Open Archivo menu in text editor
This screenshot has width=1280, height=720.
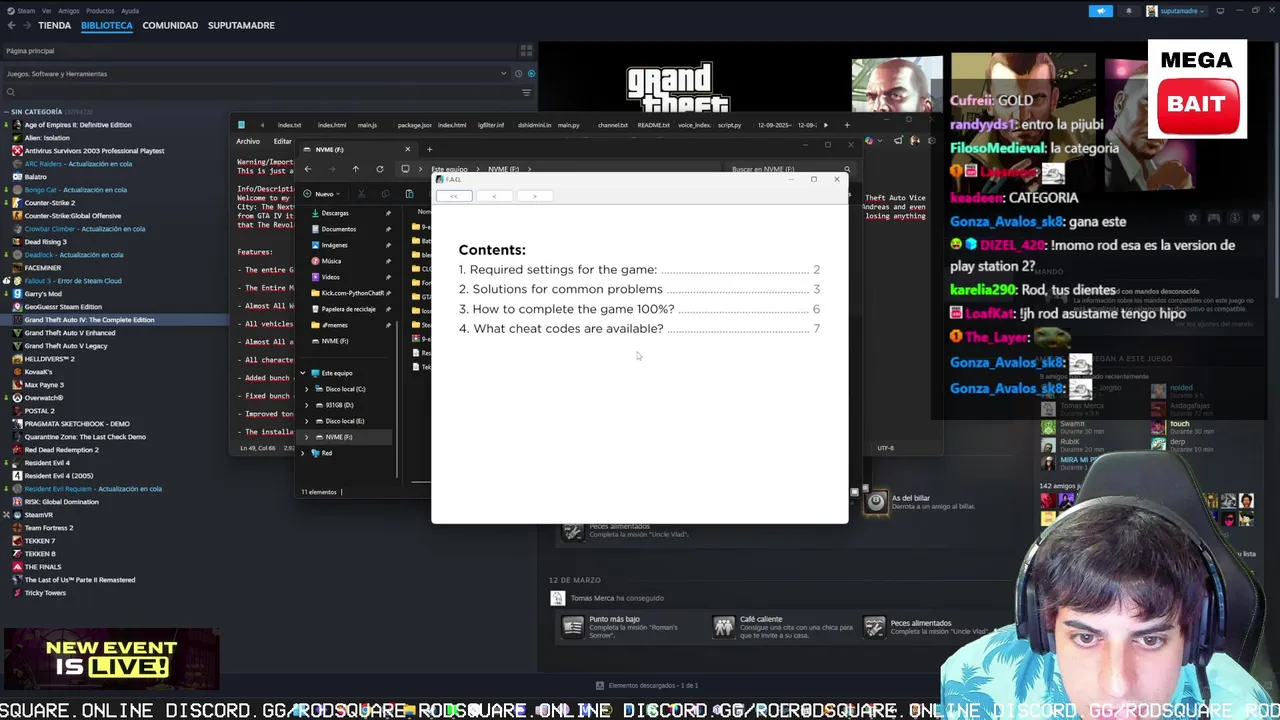coord(248,142)
